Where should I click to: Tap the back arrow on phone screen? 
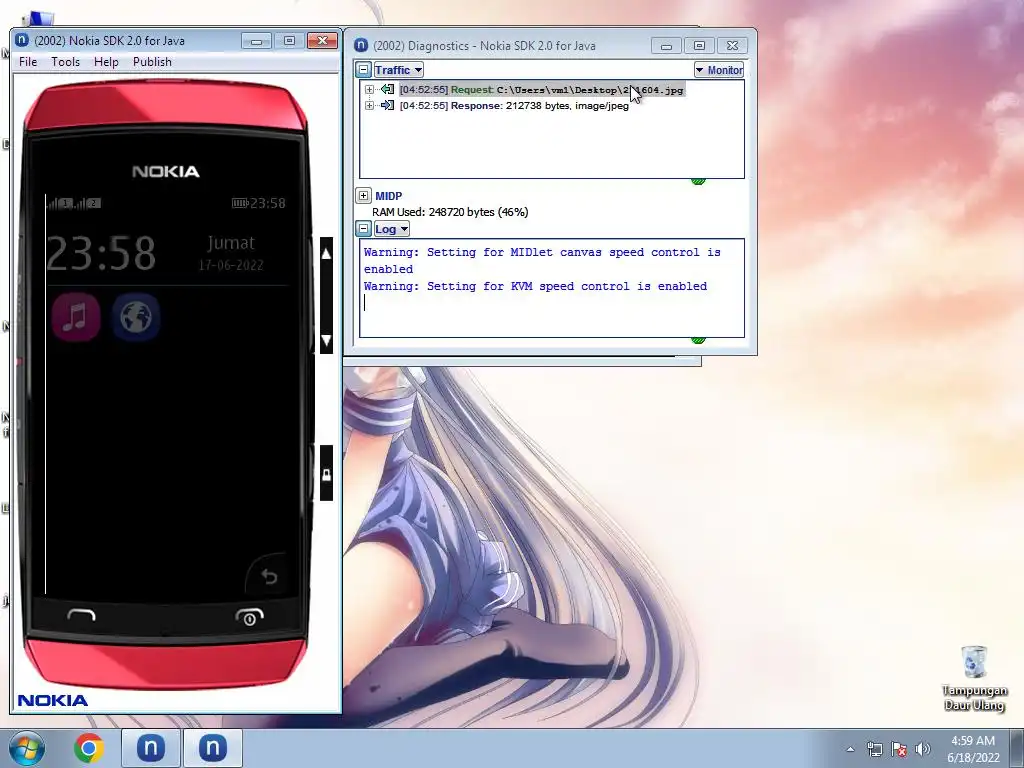coord(268,576)
